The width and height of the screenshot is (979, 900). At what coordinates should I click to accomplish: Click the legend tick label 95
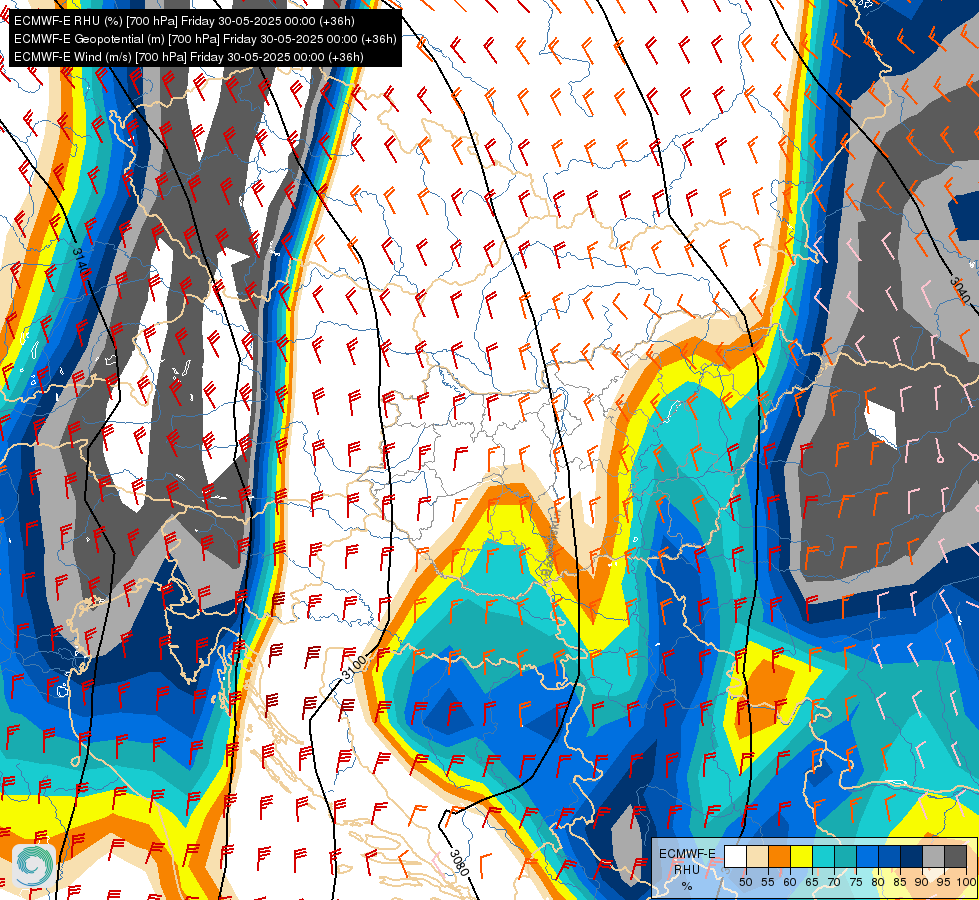[943, 882]
